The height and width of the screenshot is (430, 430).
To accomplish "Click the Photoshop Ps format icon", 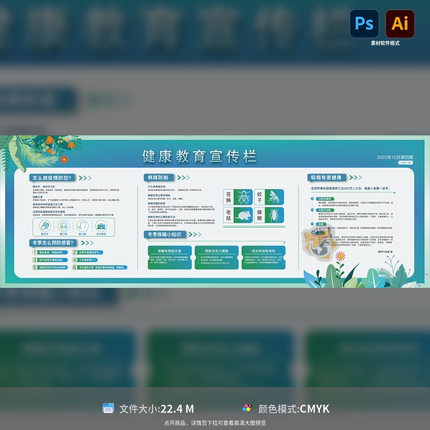I will [x=364, y=23].
